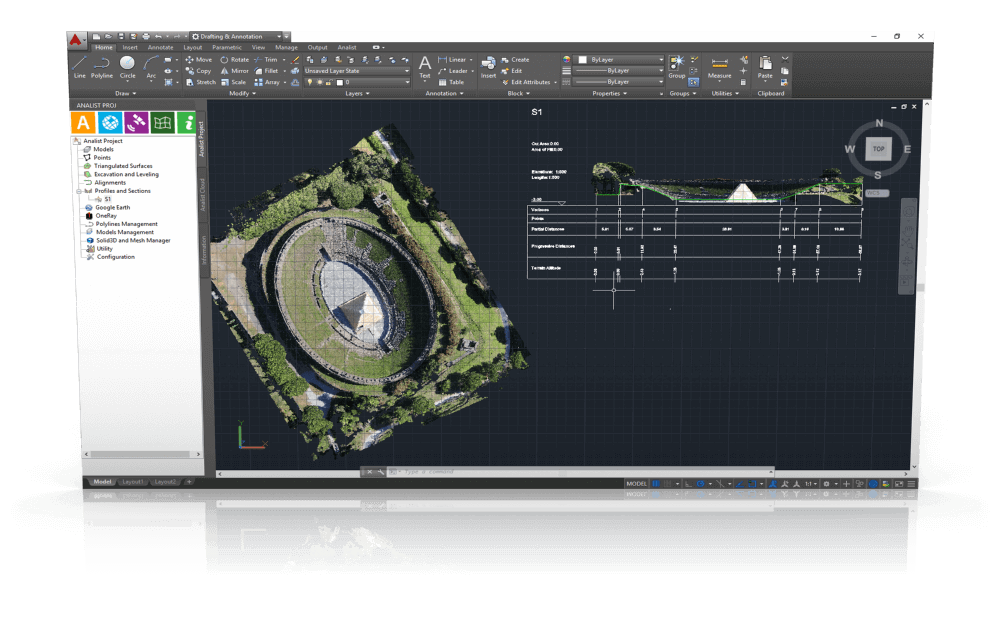Open the Annotate ribbon tab
The width and height of the screenshot is (1000, 620).
pyautogui.click(x=161, y=47)
